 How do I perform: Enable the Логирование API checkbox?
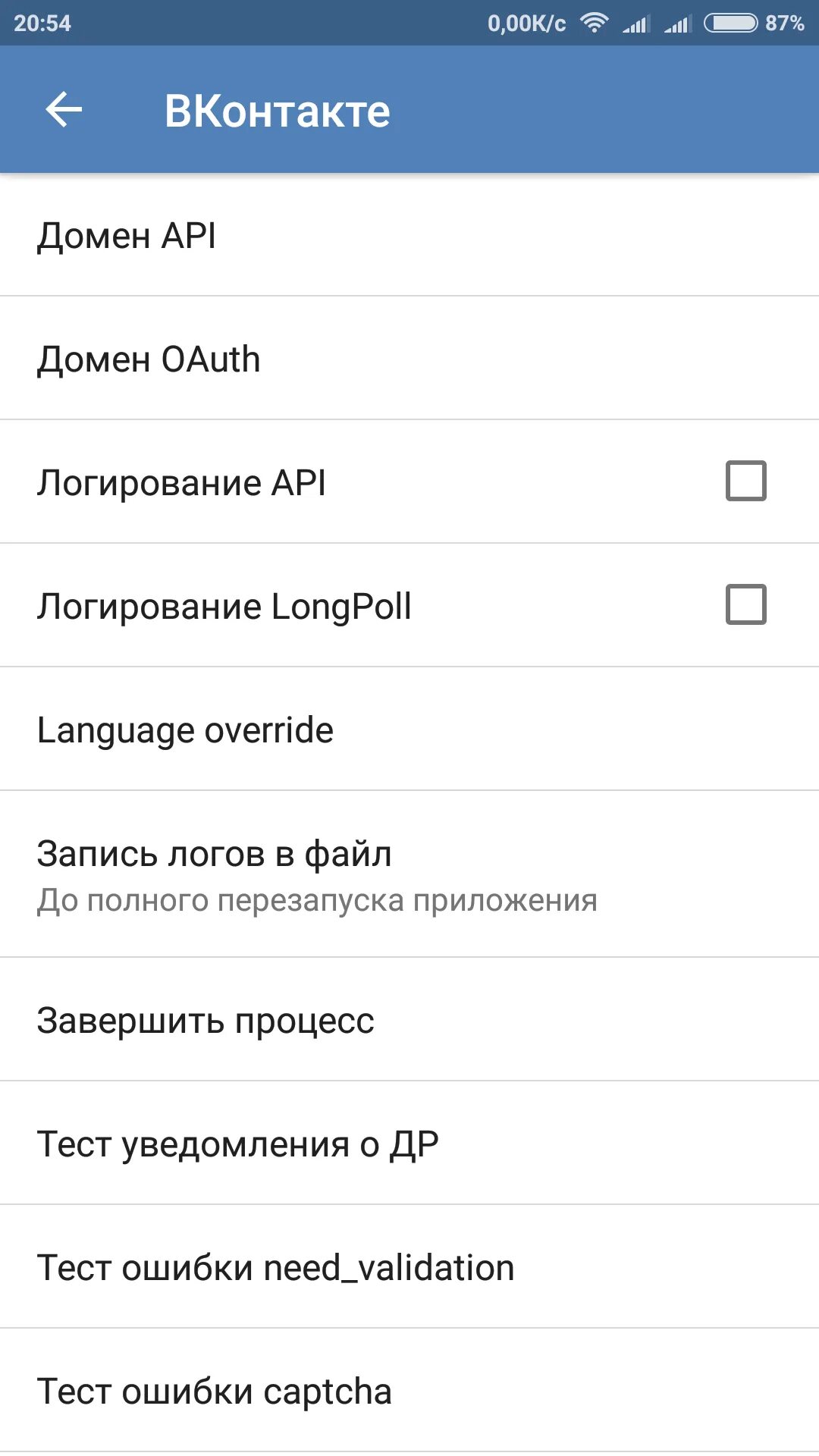tap(746, 481)
